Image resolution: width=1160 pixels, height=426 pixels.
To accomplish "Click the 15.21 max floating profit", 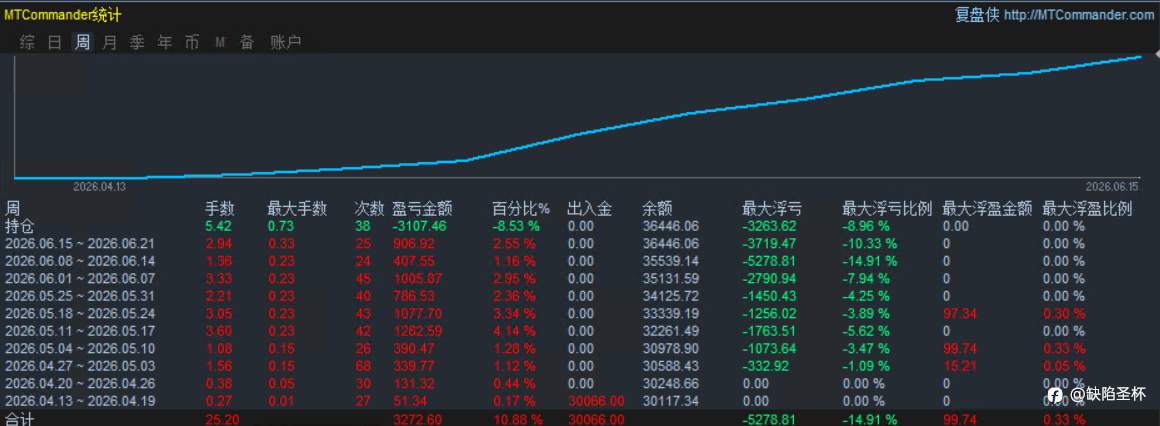I will pos(959,366).
